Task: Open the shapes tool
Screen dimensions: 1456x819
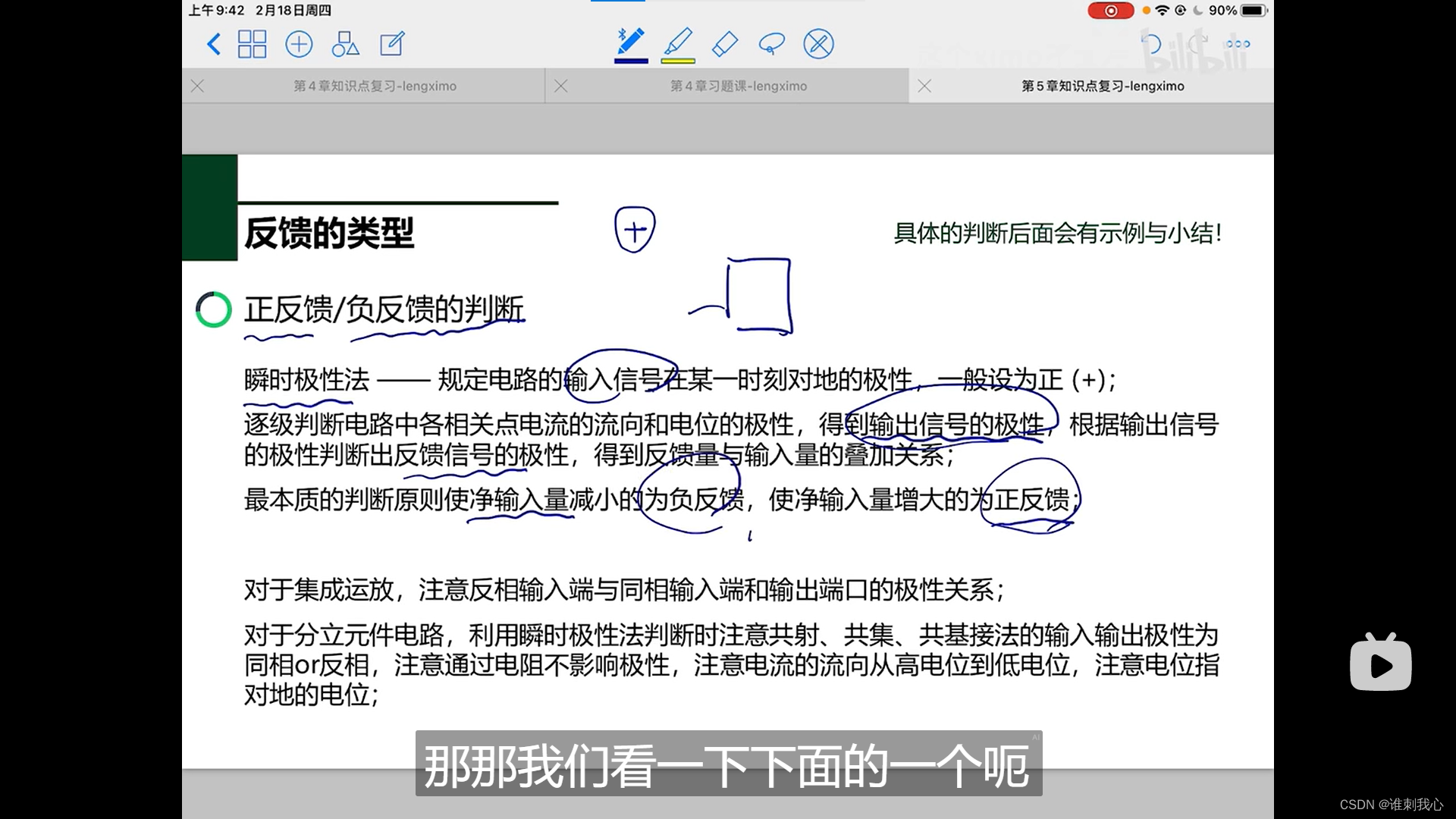Action: (x=345, y=44)
